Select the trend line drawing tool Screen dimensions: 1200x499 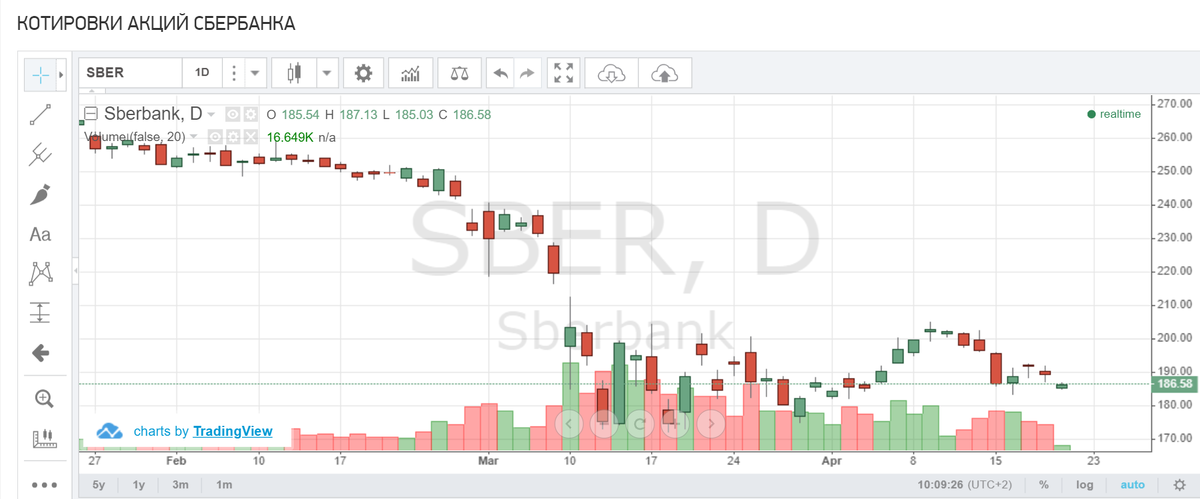pos(41,114)
